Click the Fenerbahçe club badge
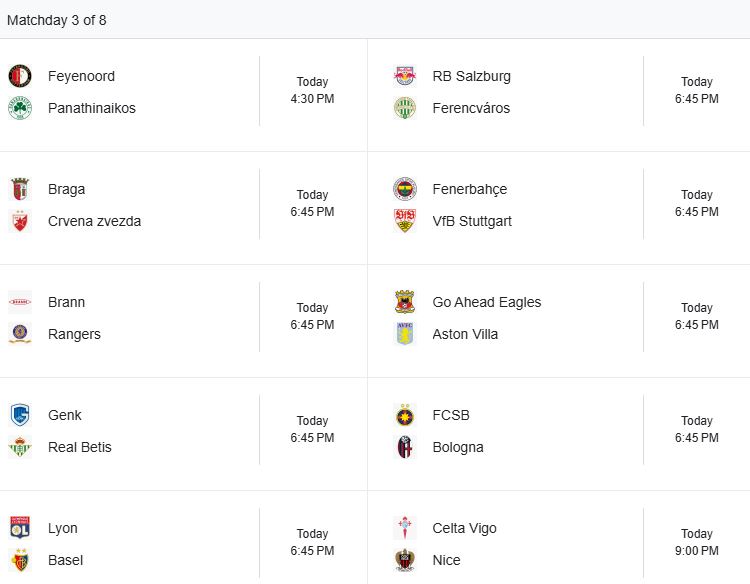 click(405, 189)
